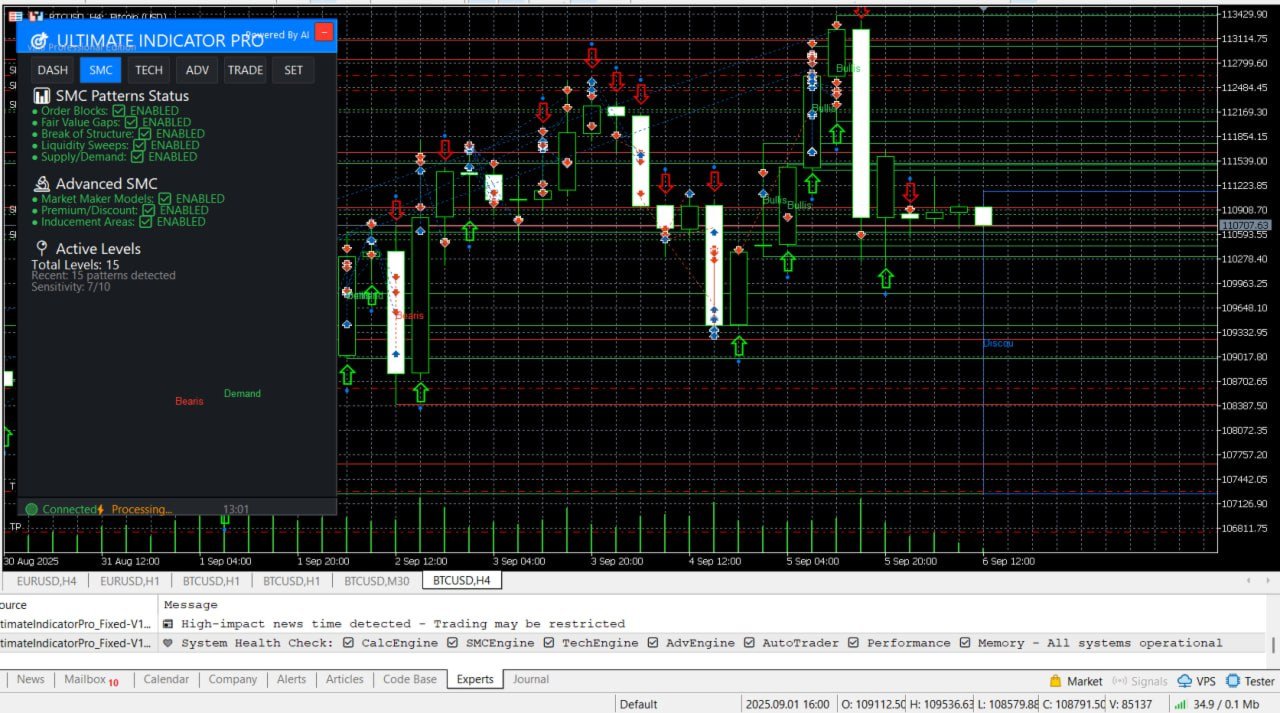
Task: Minimize the indicator panel with the red button
Action: [x=324, y=32]
